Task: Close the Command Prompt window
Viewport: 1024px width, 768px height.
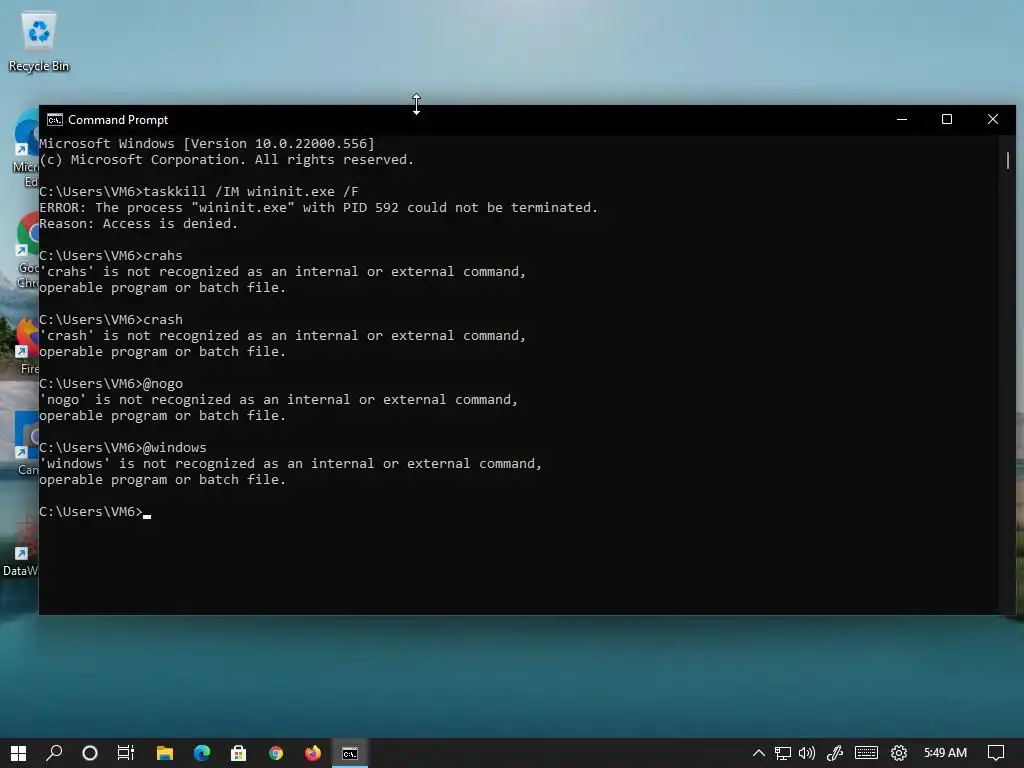Action: point(993,120)
